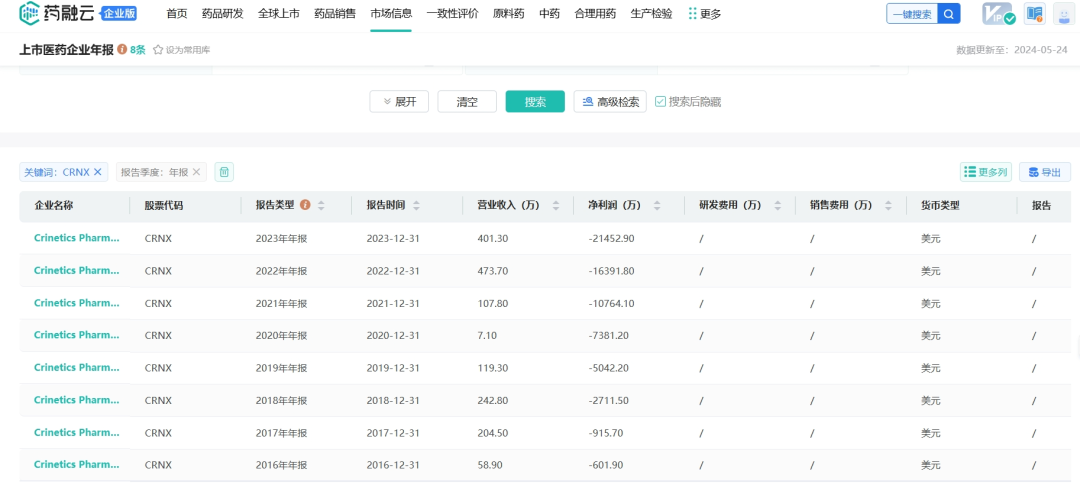Switch to the 药品研发 tab

[222, 14]
